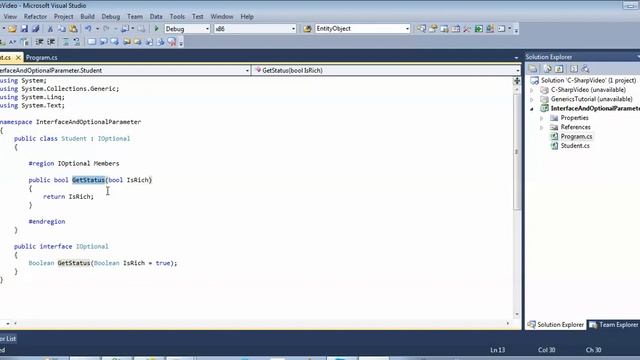The width and height of the screenshot is (640, 360).
Task: Click the Open File folder icon
Action: coord(12,29)
